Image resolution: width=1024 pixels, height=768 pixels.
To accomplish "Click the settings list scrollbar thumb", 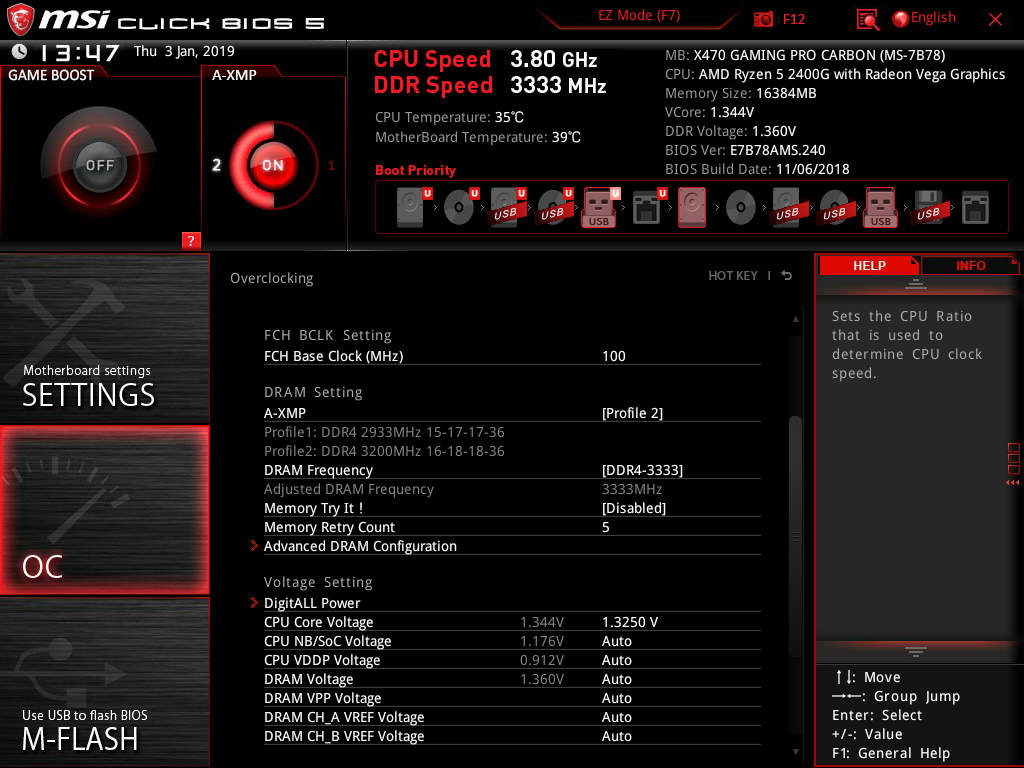I will pyautogui.click(x=795, y=536).
